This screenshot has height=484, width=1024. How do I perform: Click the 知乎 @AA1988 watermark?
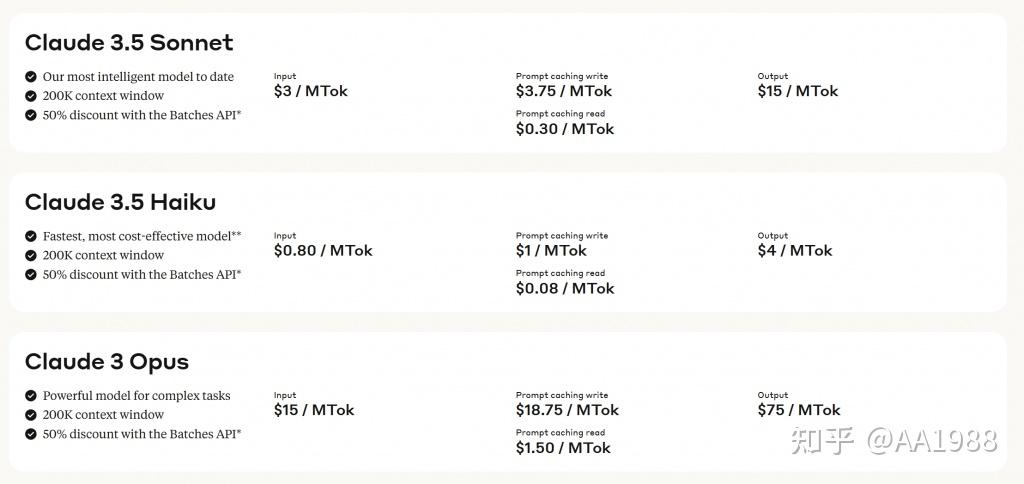pyautogui.click(x=893, y=439)
